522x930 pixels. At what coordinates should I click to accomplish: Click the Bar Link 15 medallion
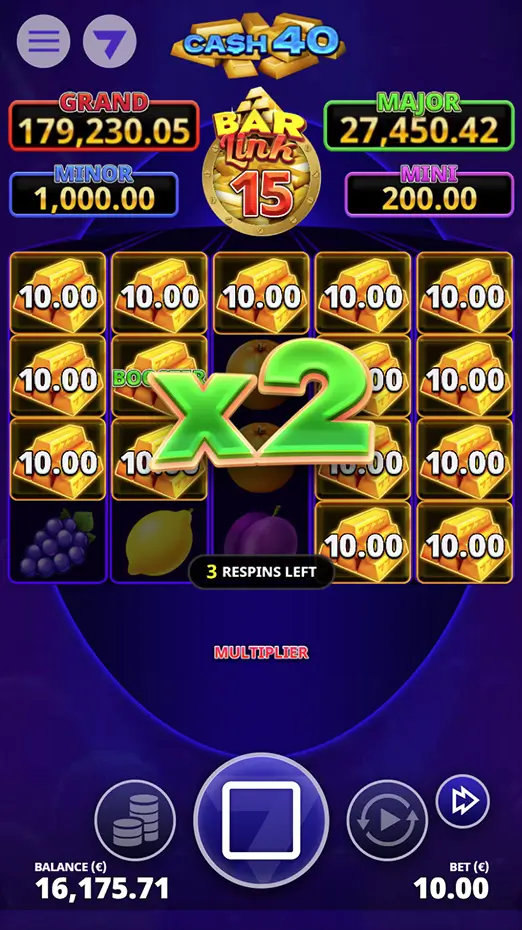tap(262, 163)
